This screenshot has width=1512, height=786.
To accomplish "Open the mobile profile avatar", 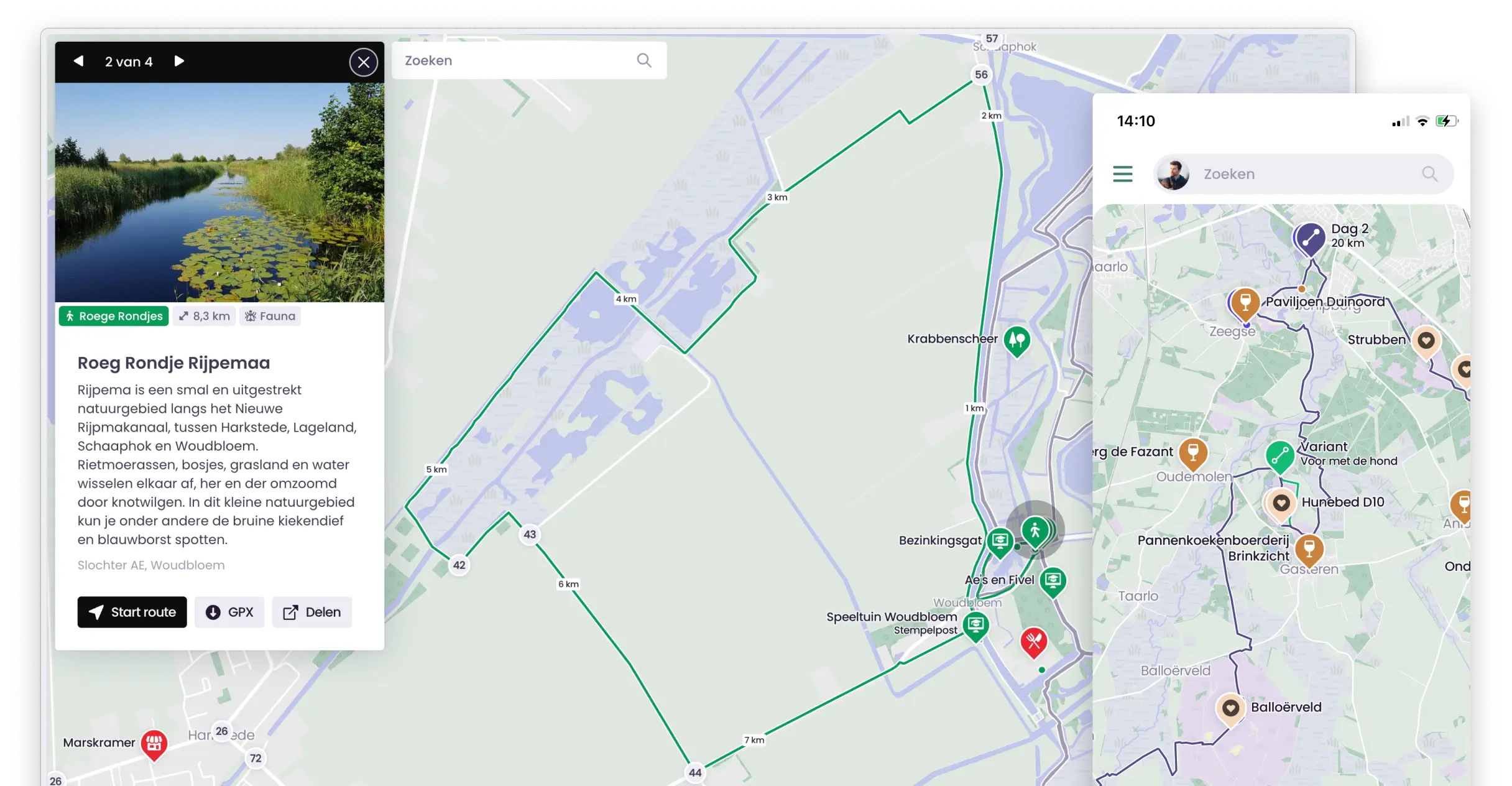I will 1173,174.
